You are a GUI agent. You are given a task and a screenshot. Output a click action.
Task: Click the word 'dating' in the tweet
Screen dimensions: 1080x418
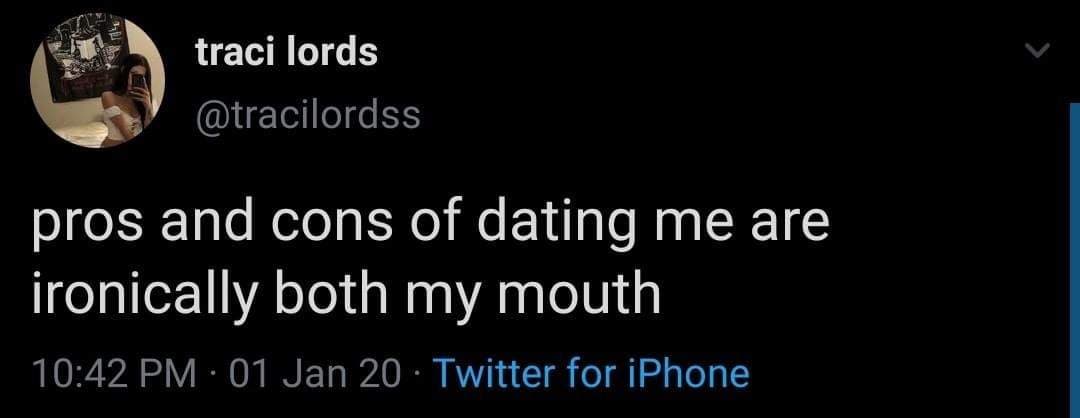[544, 226]
